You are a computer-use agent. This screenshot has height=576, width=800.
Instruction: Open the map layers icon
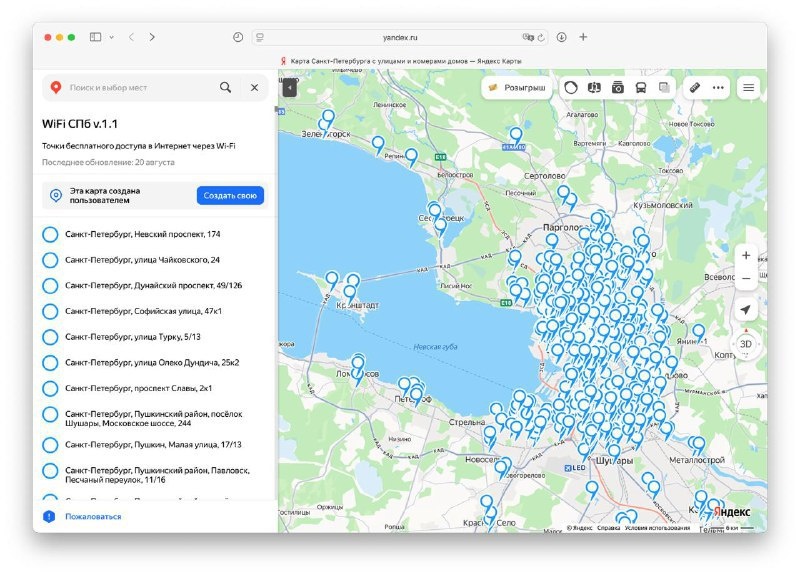[664, 88]
